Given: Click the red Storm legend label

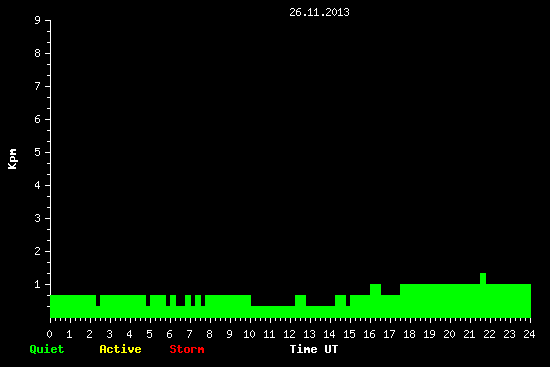Looking at the screenshot, I should coord(187,349).
